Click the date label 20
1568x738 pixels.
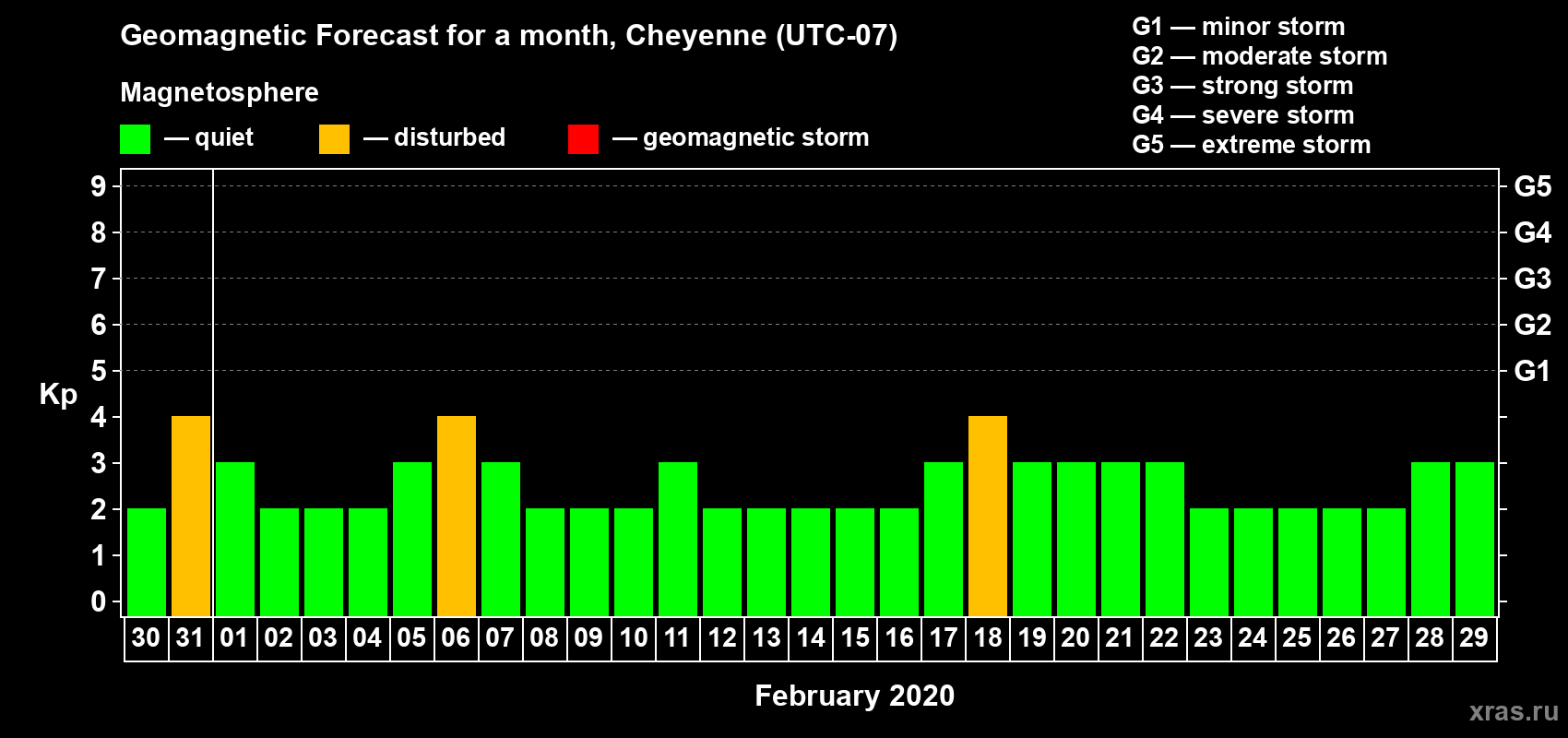point(1075,637)
